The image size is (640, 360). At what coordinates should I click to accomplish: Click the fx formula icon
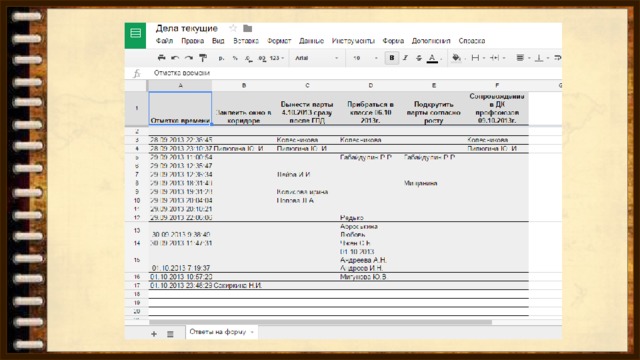pyautogui.click(x=137, y=73)
